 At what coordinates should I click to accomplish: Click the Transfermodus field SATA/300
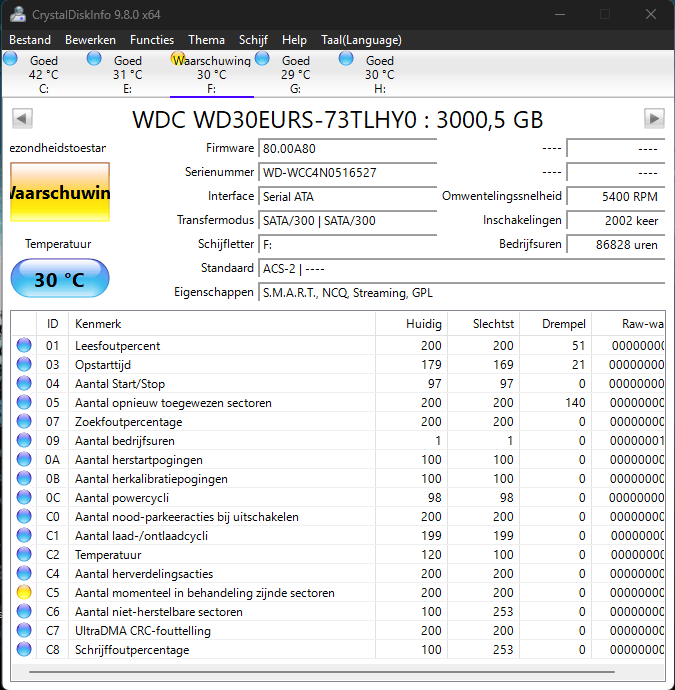[348, 220]
